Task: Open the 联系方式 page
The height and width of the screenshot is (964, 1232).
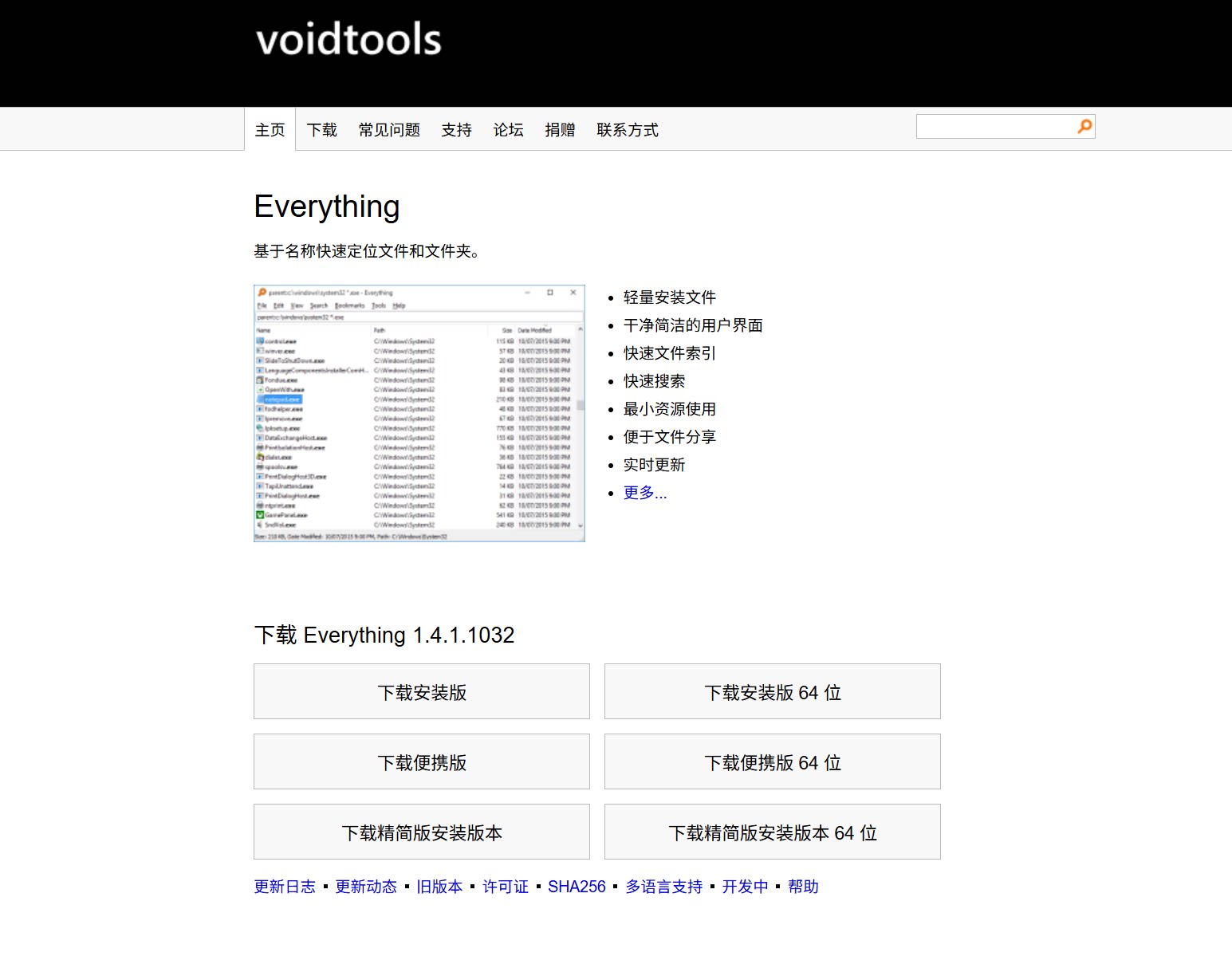Action: tap(627, 129)
